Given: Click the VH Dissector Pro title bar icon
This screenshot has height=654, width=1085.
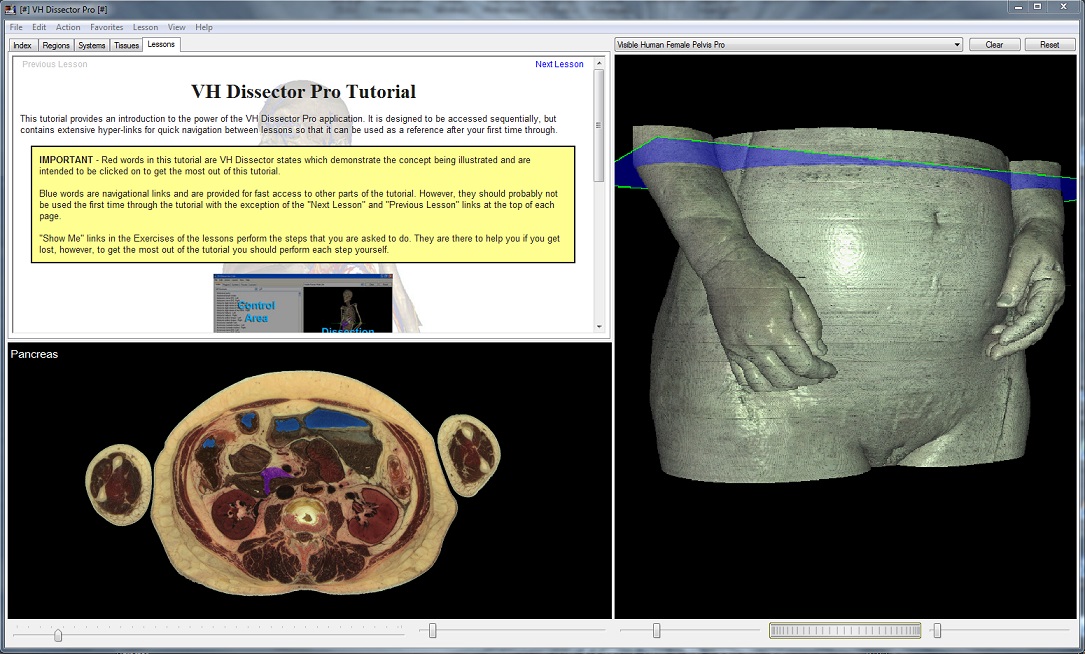Looking at the screenshot, I should click(x=10, y=8).
